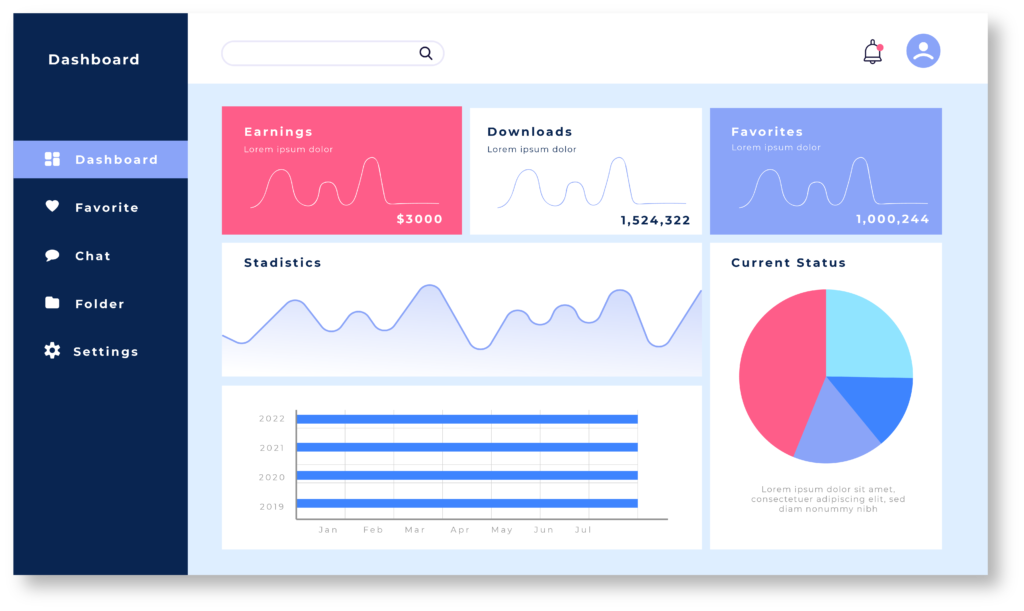Open notifications via the bell icon
The height and width of the screenshot is (611, 1024).
[x=873, y=52]
